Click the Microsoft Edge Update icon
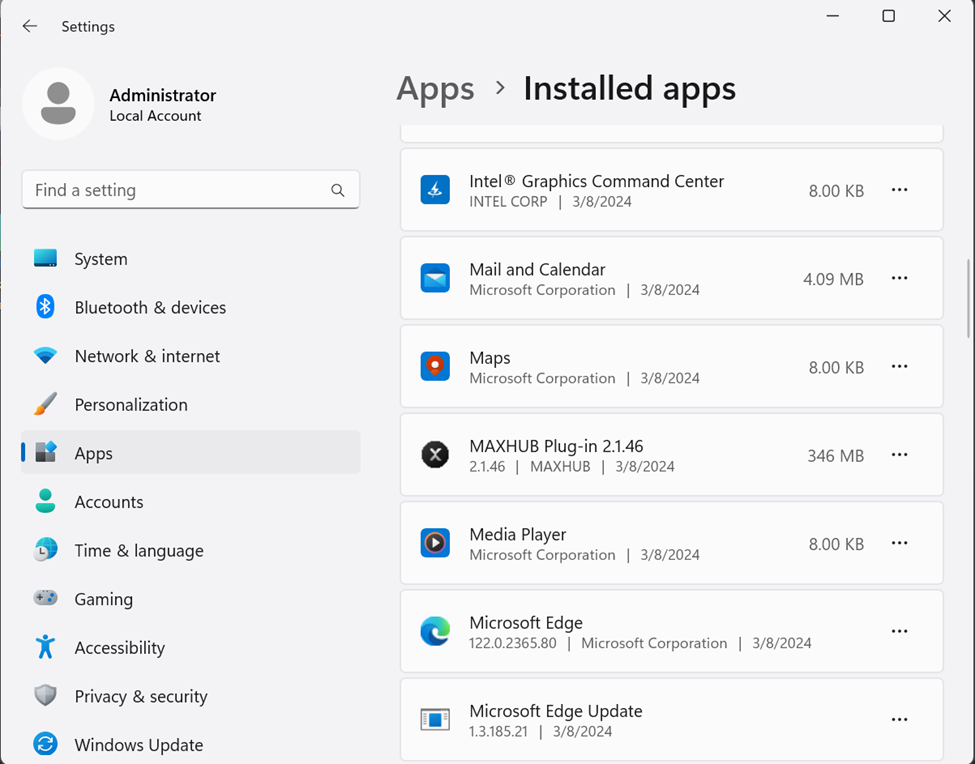 pyautogui.click(x=435, y=720)
